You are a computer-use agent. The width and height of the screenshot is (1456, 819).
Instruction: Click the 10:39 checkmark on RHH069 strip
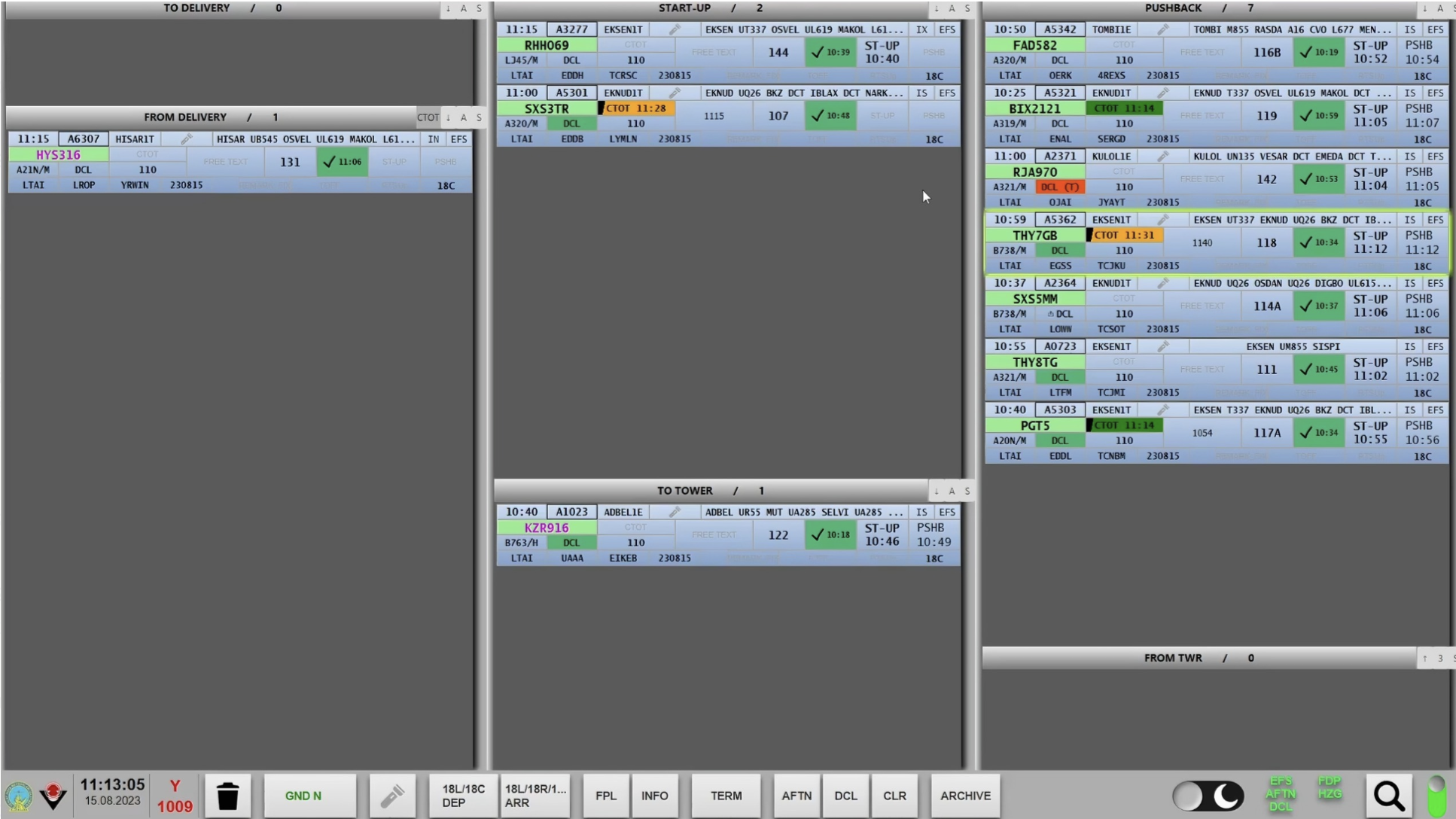(830, 52)
